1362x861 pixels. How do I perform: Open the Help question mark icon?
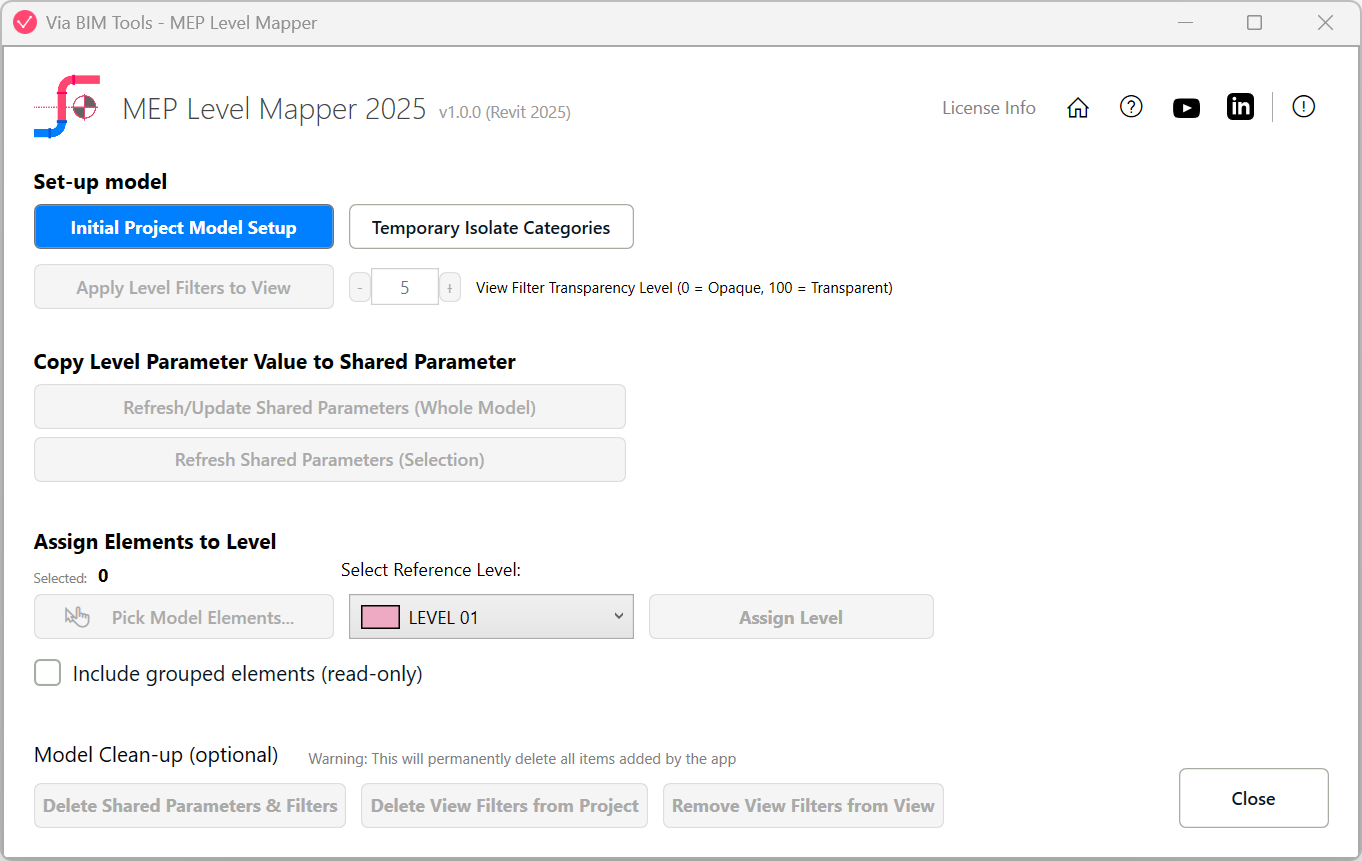pos(1131,107)
